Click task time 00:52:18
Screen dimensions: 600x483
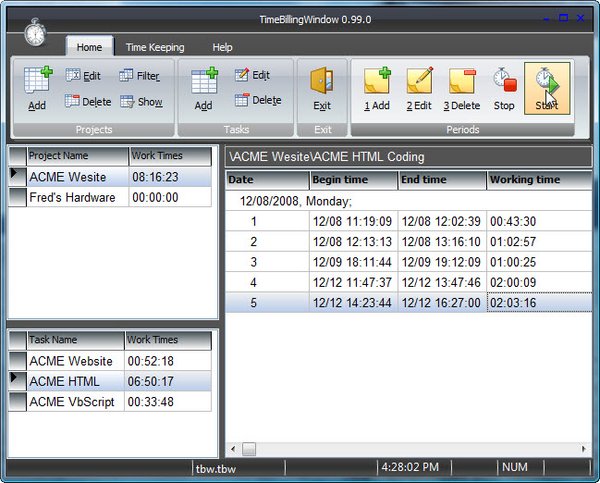[168, 361]
